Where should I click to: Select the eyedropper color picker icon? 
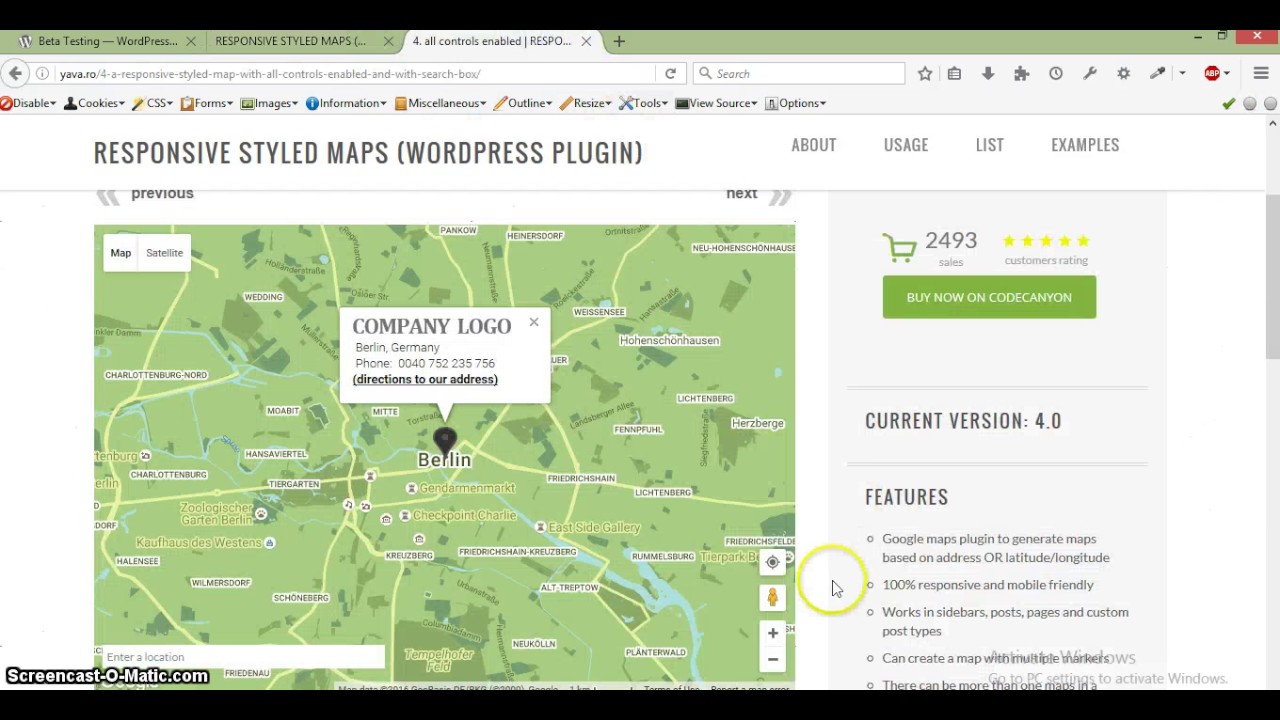coord(1157,73)
